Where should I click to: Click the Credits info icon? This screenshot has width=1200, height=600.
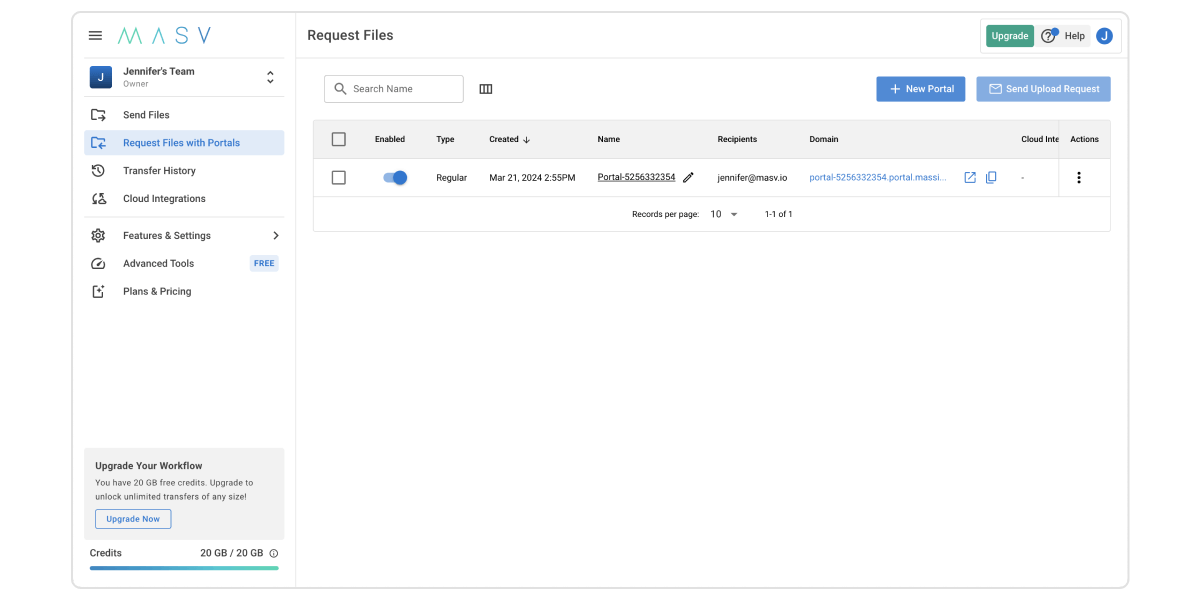[x=274, y=553]
